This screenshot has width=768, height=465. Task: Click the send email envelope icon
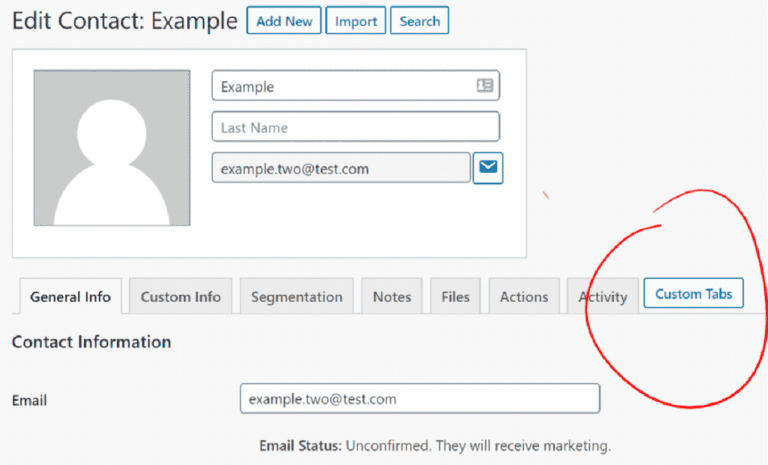coord(488,168)
